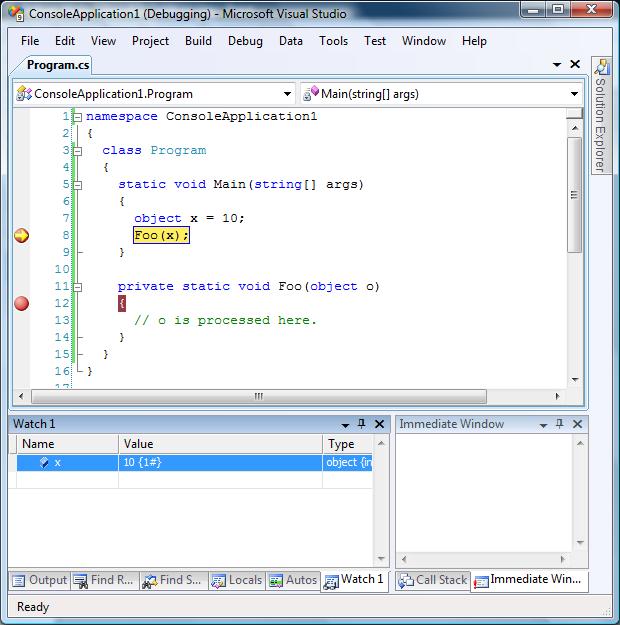Open the View menu
This screenshot has height=625, width=620.
103,41
